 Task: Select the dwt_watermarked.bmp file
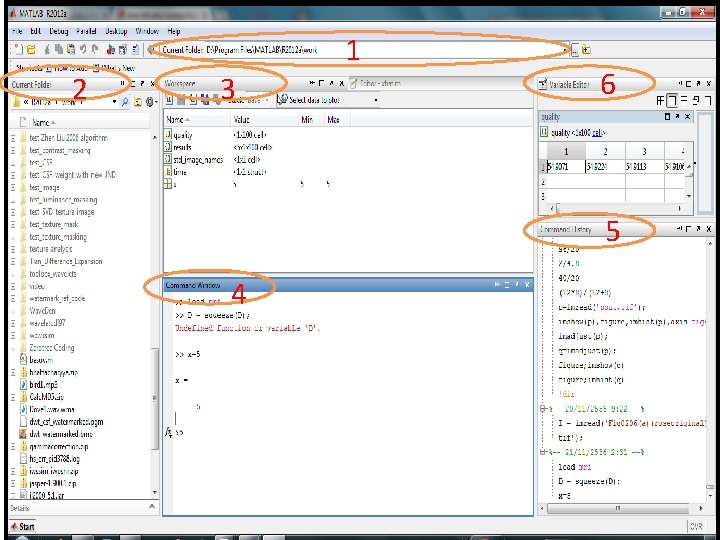click(61, 434)
